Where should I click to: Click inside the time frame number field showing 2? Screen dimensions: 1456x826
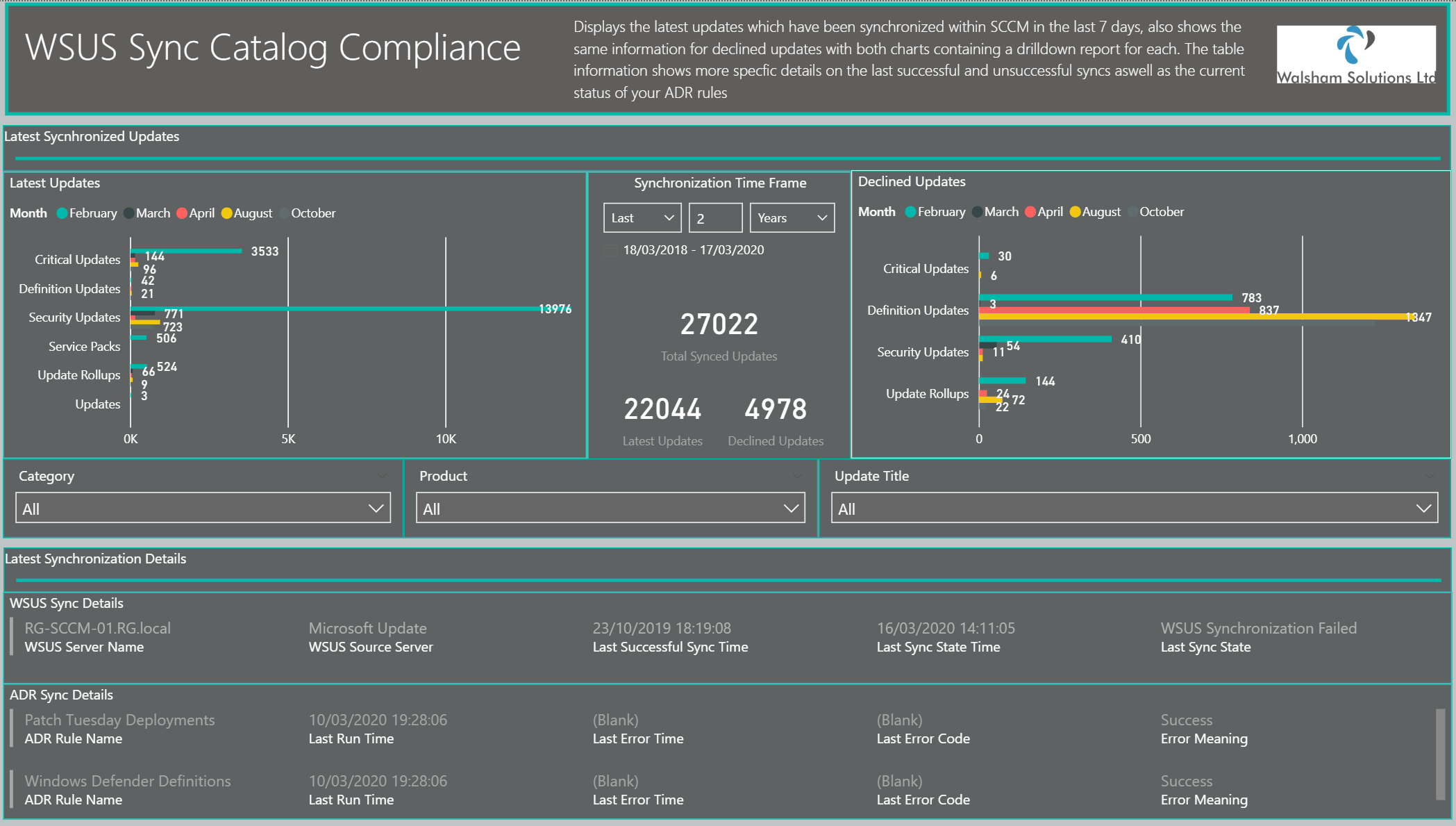pos(715,217)
